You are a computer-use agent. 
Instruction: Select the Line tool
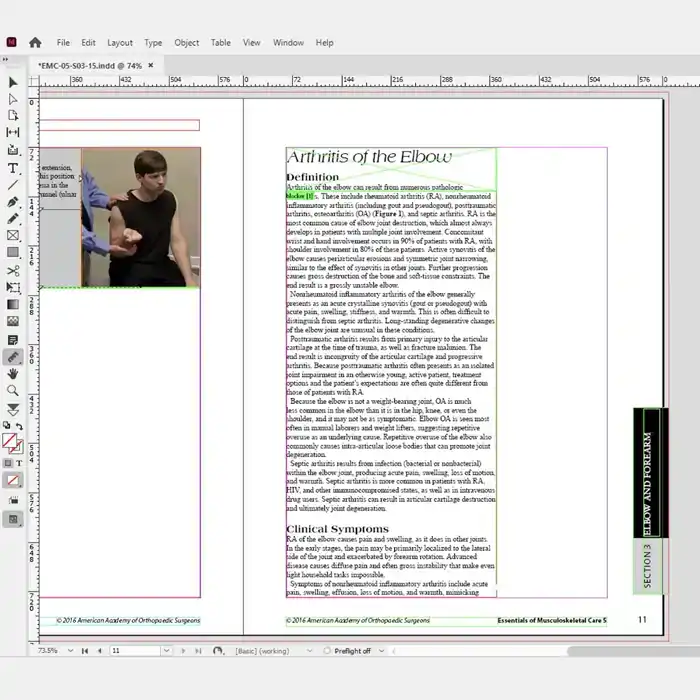coord(13,185)
